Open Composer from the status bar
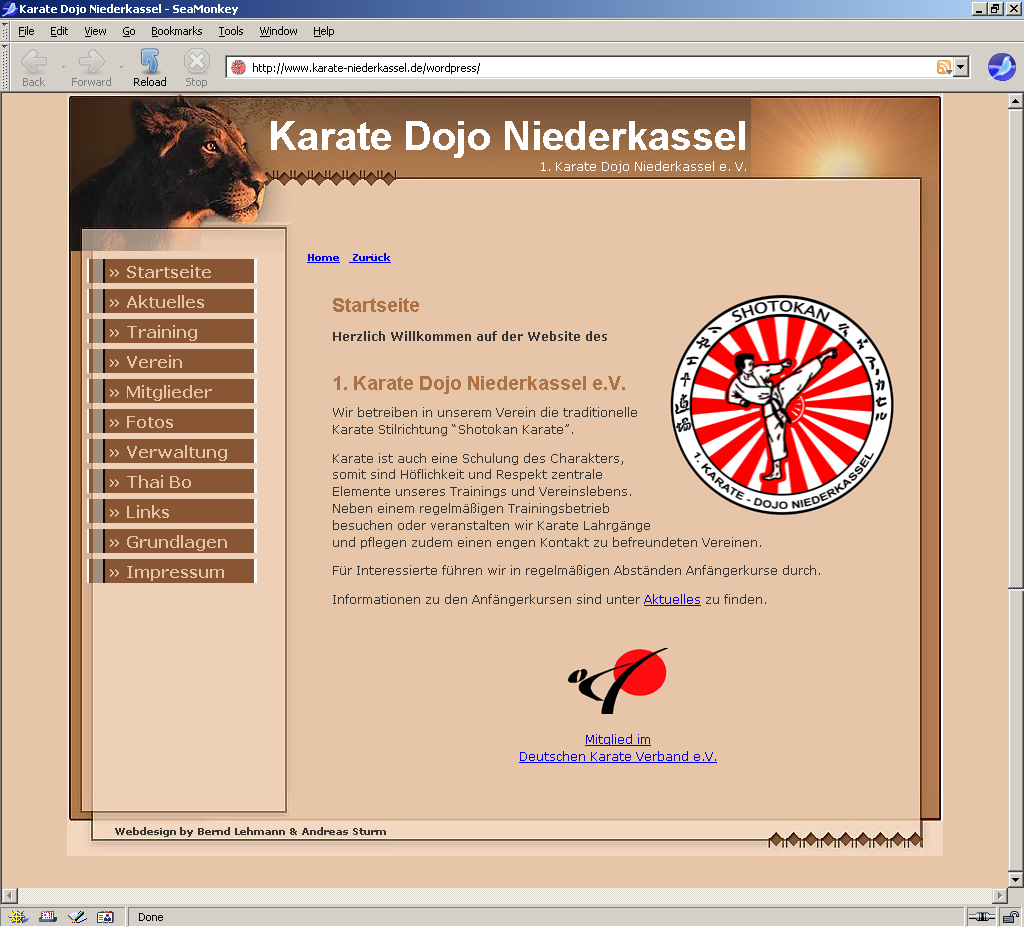This screenshot has width=1024, height=927. point(76,916)
